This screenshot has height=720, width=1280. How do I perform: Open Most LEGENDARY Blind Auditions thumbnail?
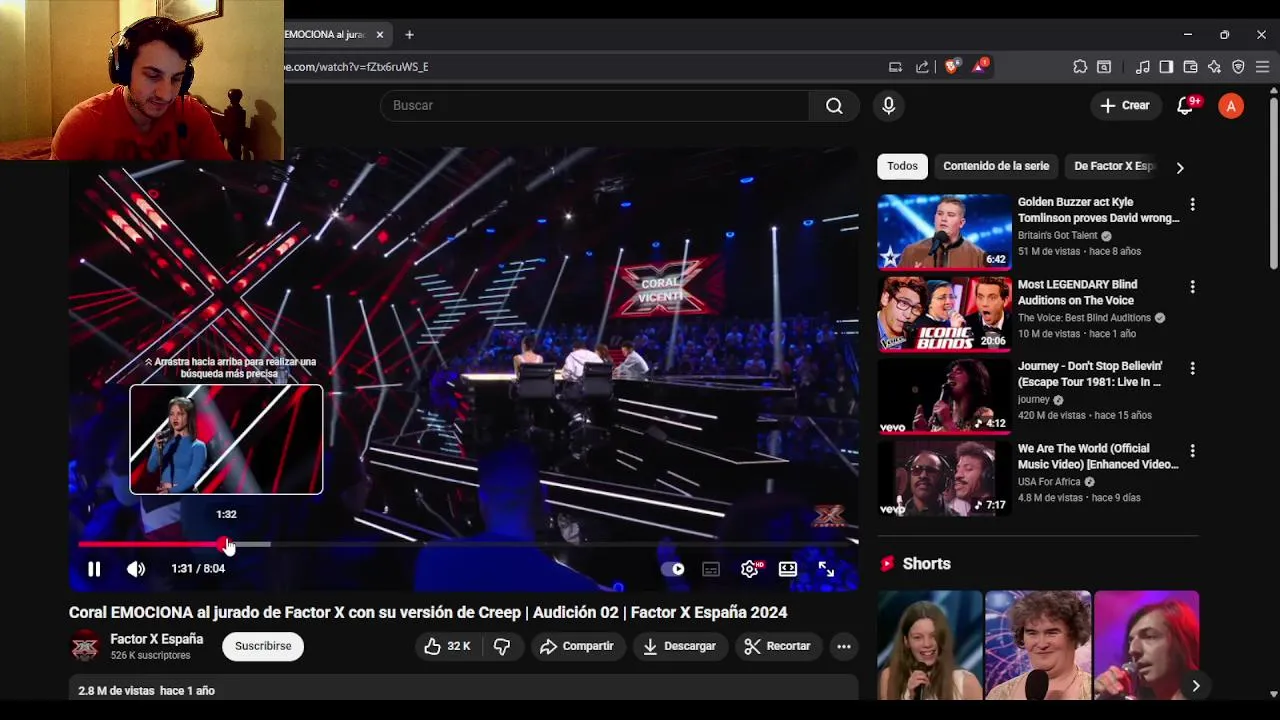945,314
